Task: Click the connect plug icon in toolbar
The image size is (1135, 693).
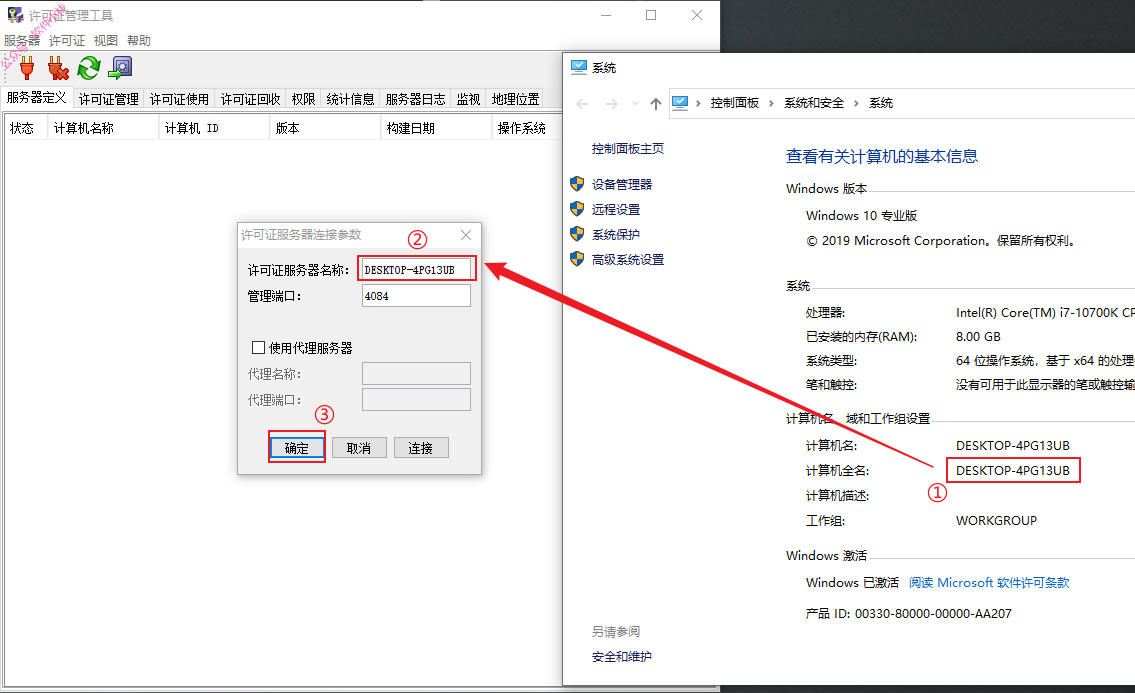Action: (x=27, y=68)
